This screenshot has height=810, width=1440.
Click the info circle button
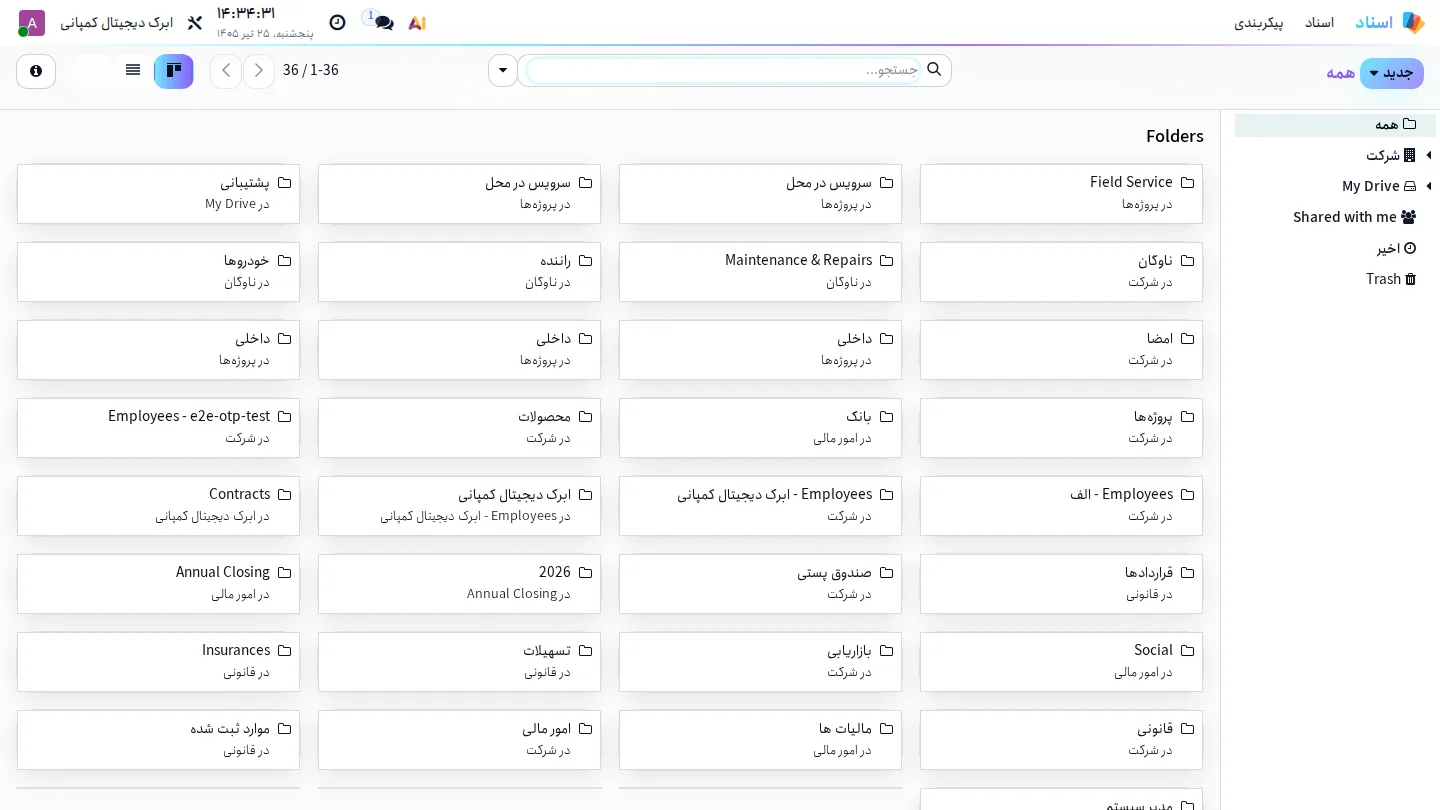36,71
